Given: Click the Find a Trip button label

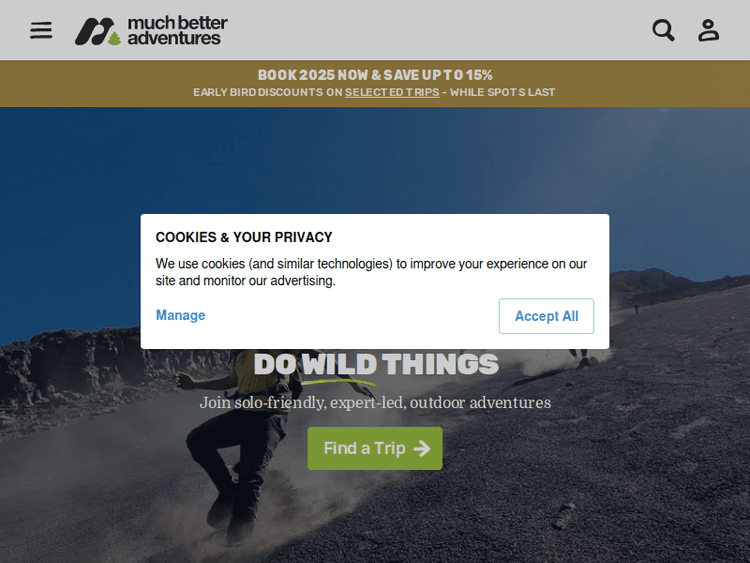Looking at the screenshot, I should (x=364, y=449).
